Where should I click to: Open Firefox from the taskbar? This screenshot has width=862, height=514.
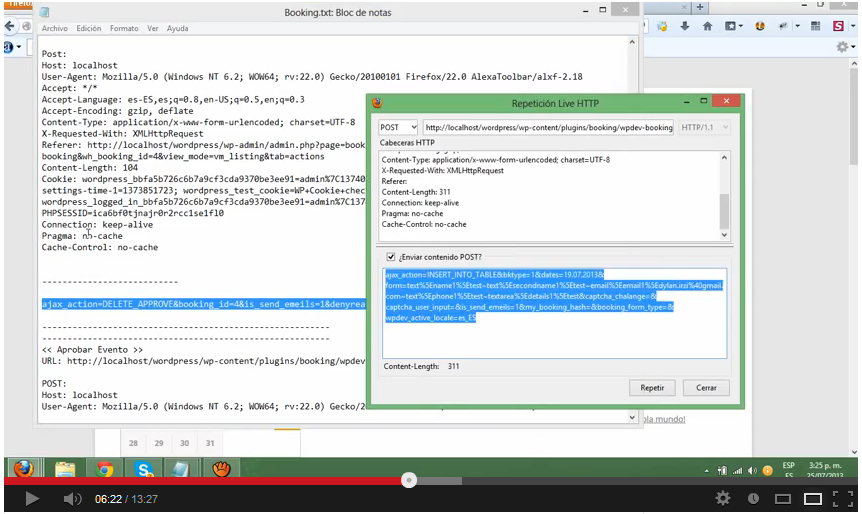coord(24,469)
